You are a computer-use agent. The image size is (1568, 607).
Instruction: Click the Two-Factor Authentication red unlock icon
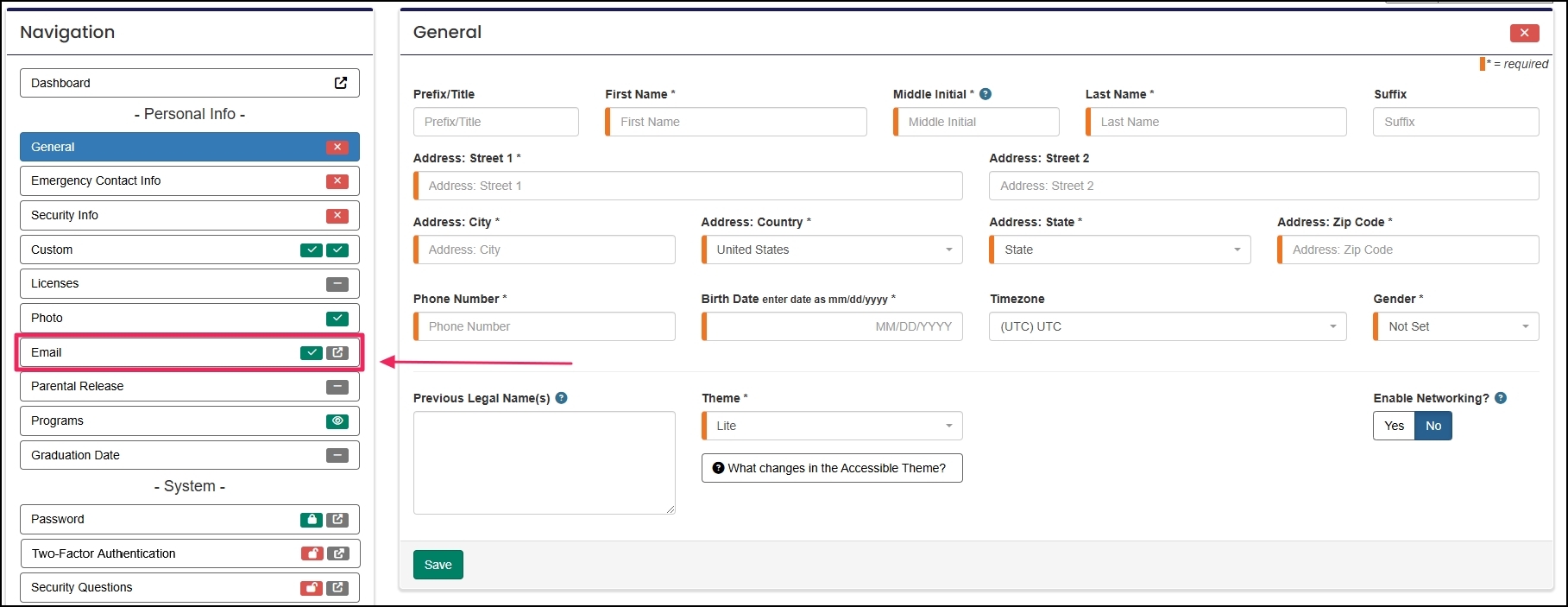311,553
